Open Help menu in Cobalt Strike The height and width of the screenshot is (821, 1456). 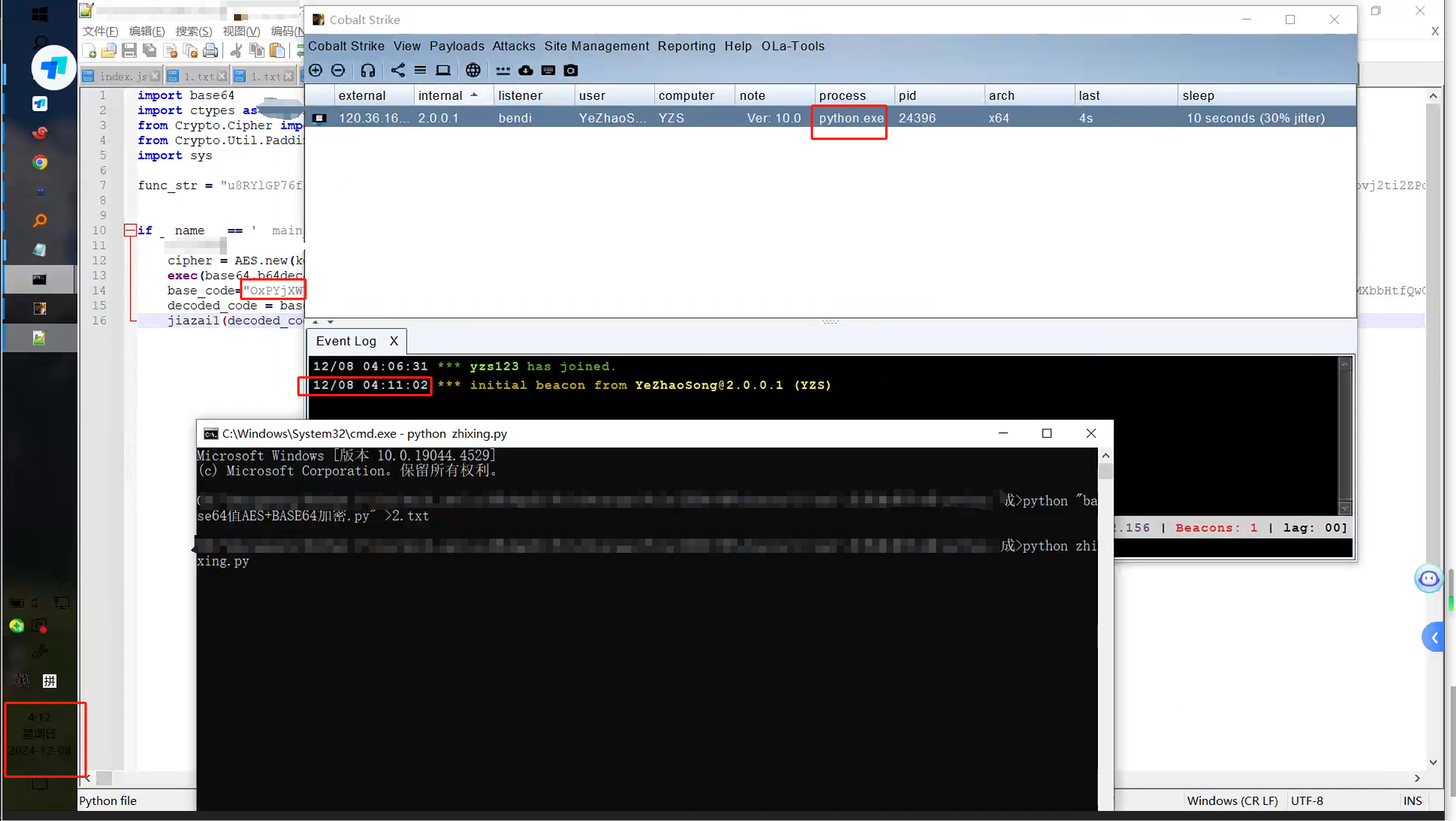[738, 46]
